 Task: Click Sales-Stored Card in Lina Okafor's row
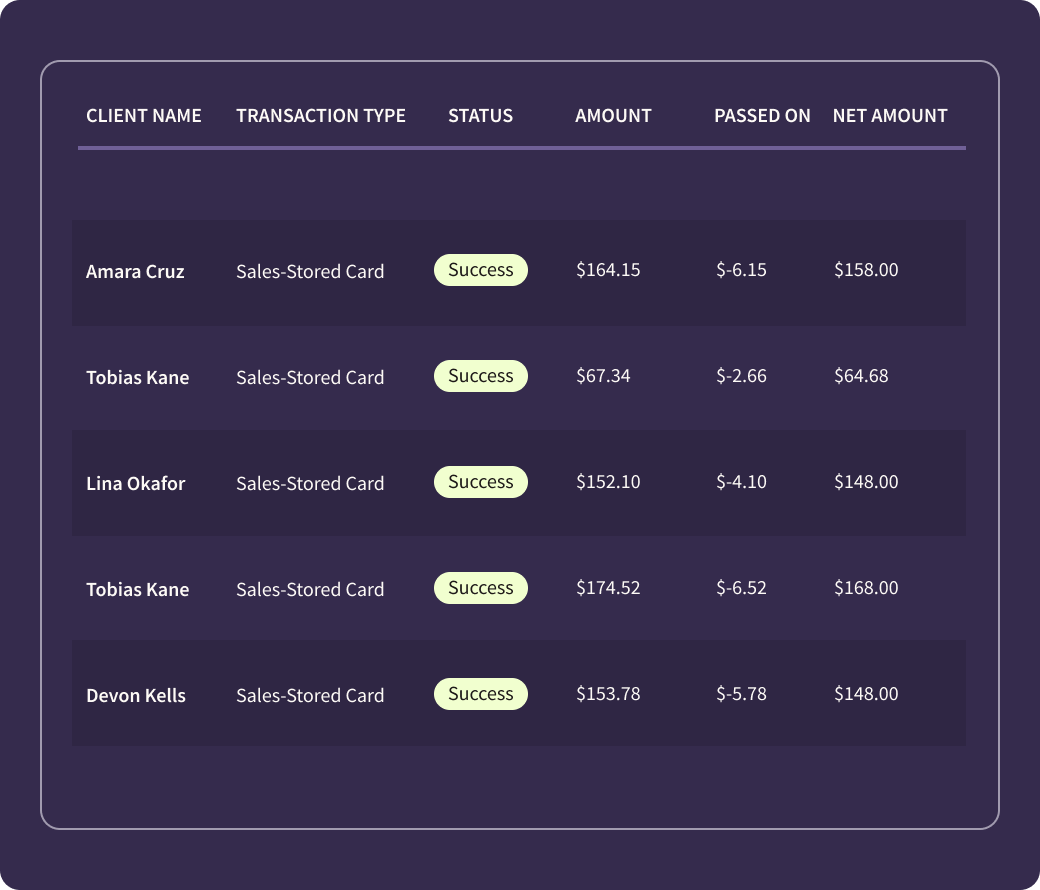coord(310,484)
